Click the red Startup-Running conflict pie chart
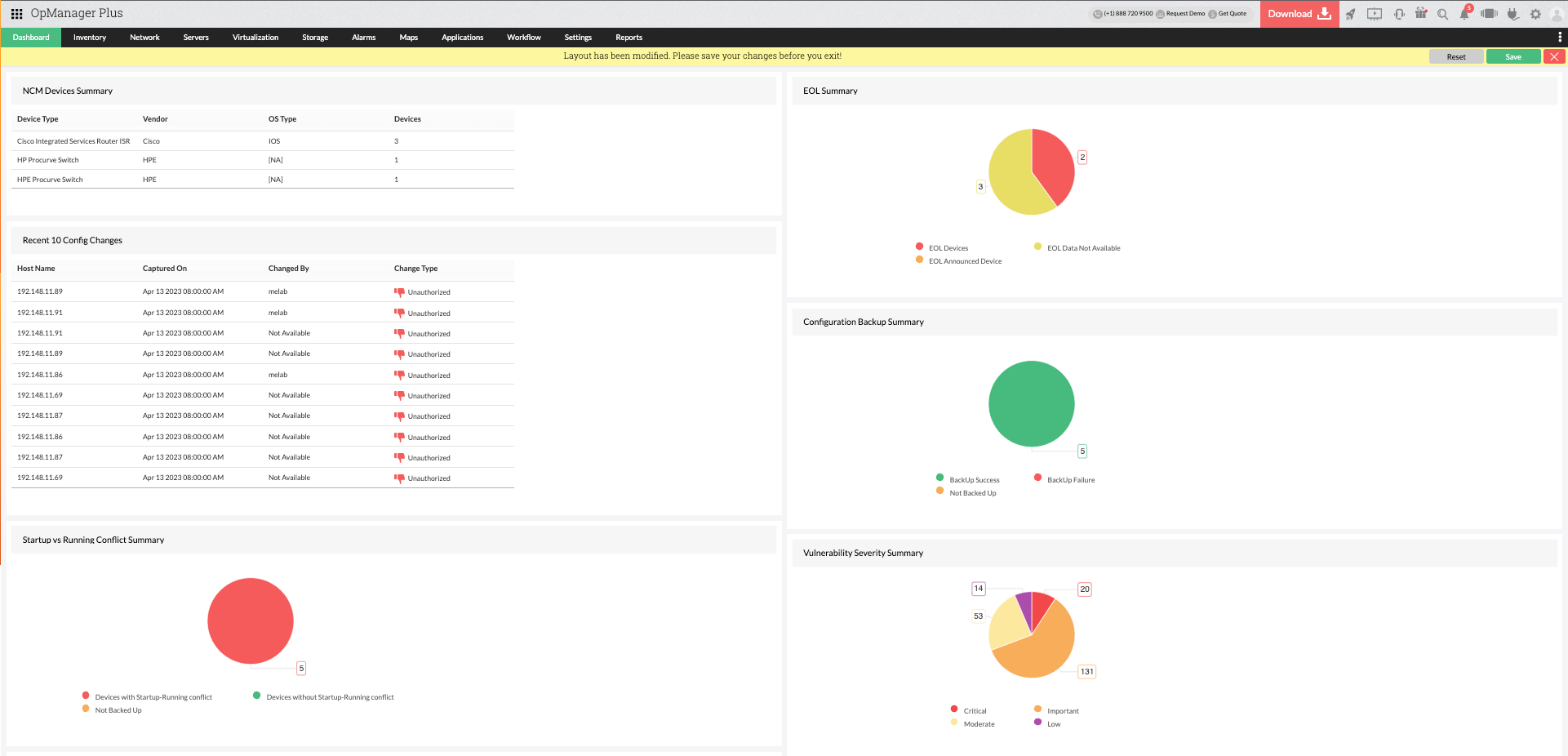 [x=251, y=621]
